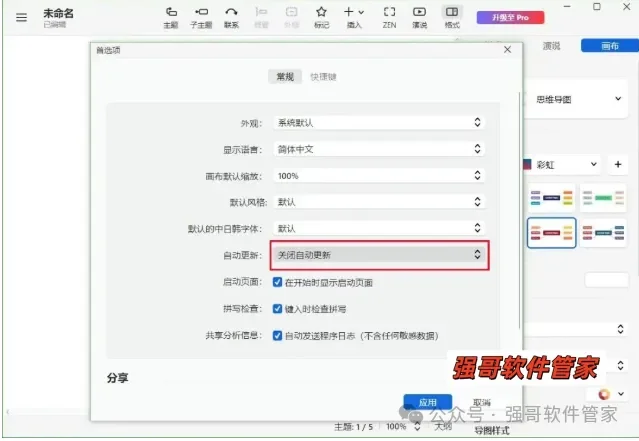Screen dimensions: 639x441
Task: Open the 外观 appearance dropdown
Action: [x=379, y=123]
